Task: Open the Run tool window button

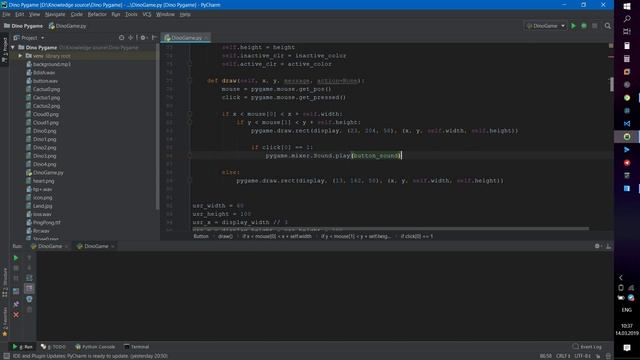Action: pos(23,347)
